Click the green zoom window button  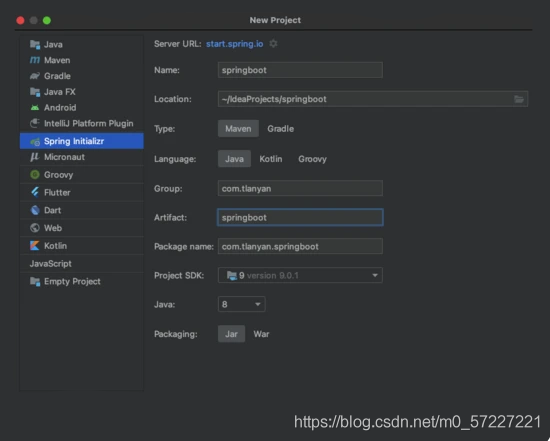pyautogui.click(x=47, y=20)
